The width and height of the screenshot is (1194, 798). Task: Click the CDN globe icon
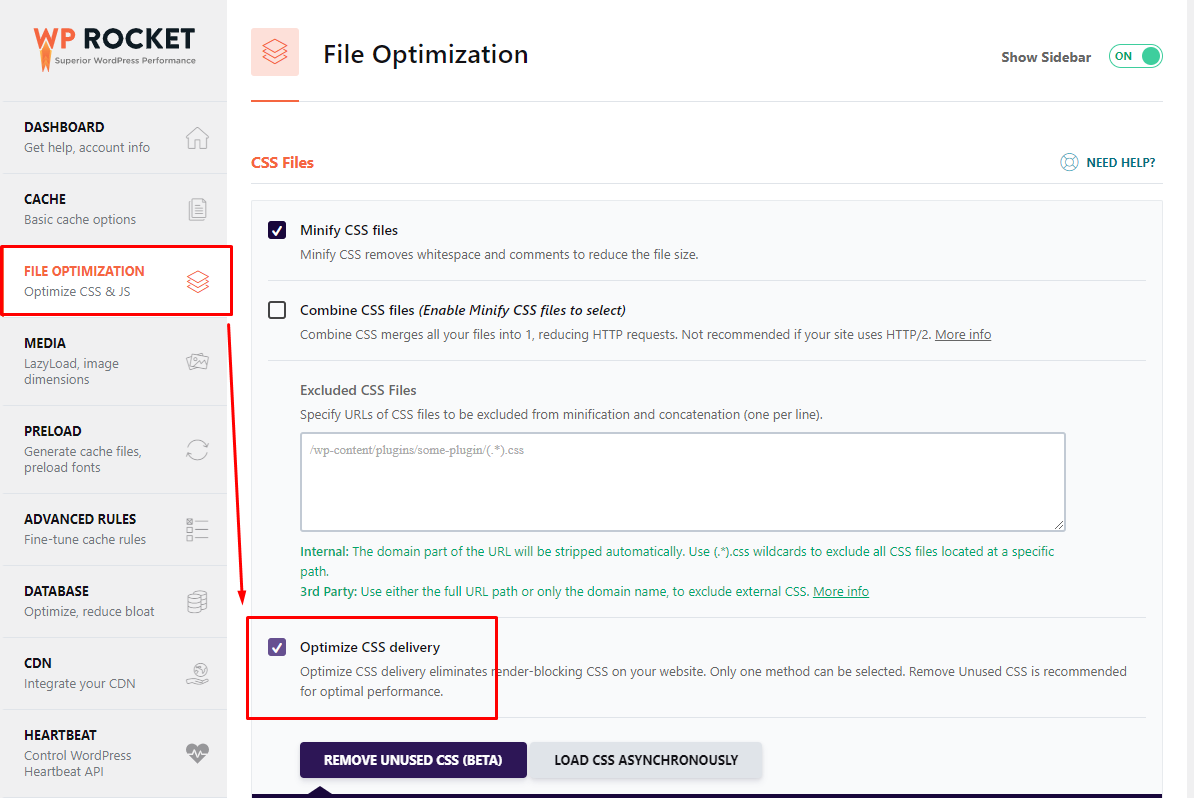tap(197, 674)
